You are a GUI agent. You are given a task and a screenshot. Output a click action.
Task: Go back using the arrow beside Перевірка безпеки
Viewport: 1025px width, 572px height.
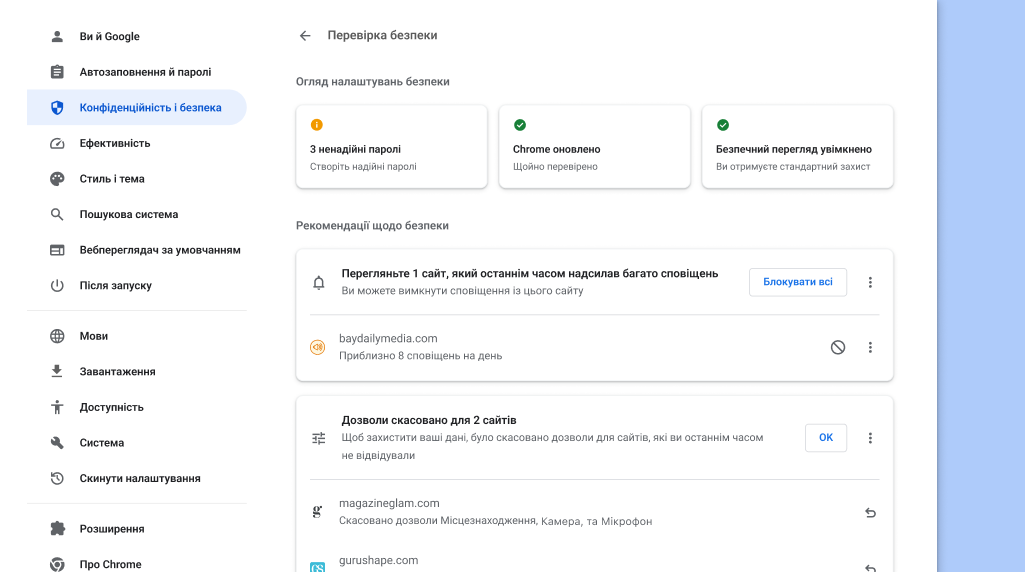click(305, 35)
